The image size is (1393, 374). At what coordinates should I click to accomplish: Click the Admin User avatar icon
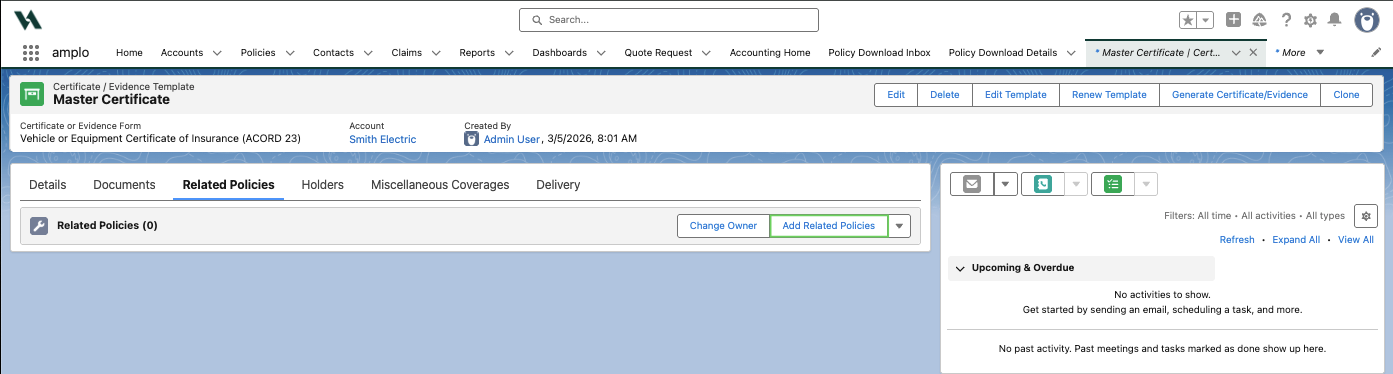click(x=472, y=139)
